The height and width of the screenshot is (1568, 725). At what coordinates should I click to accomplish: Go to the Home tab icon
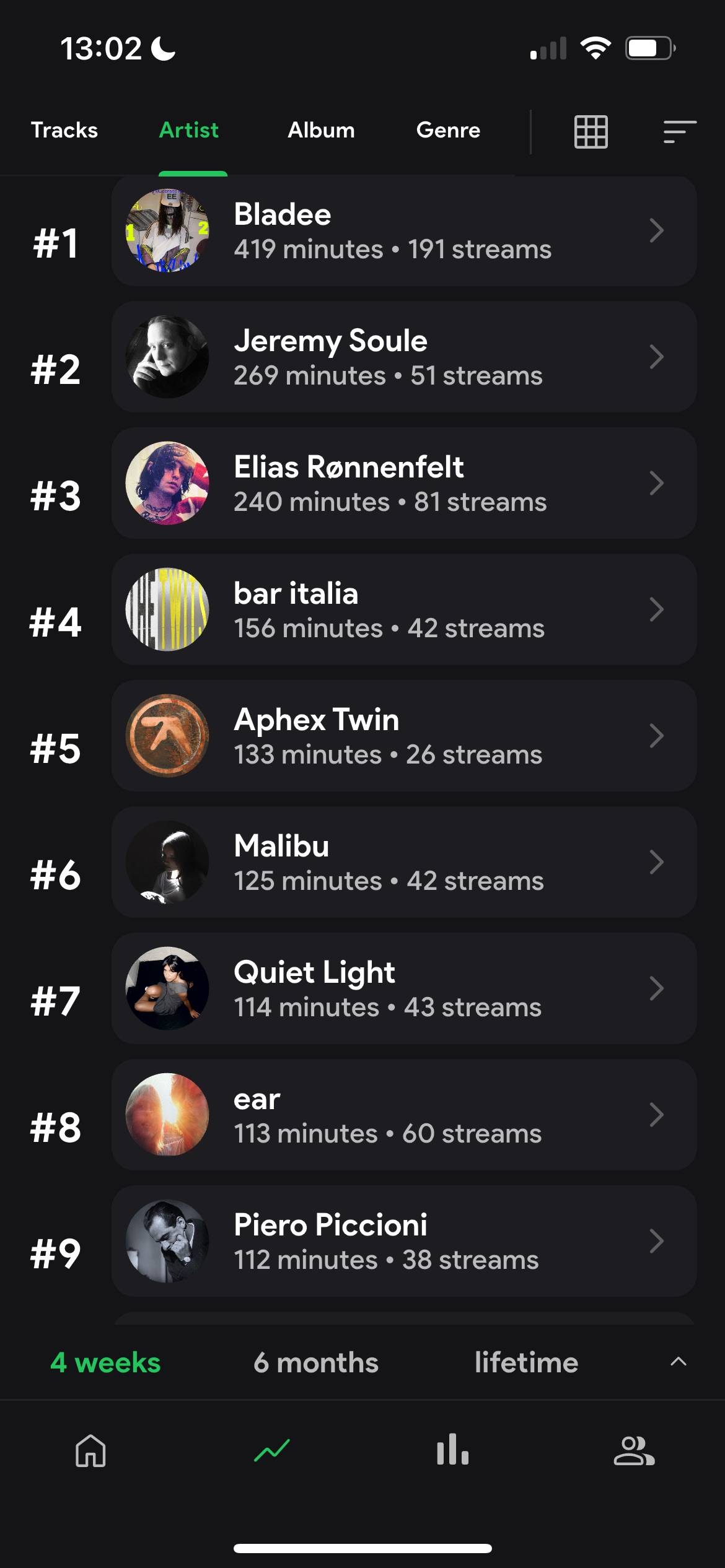pos(90,1450)
